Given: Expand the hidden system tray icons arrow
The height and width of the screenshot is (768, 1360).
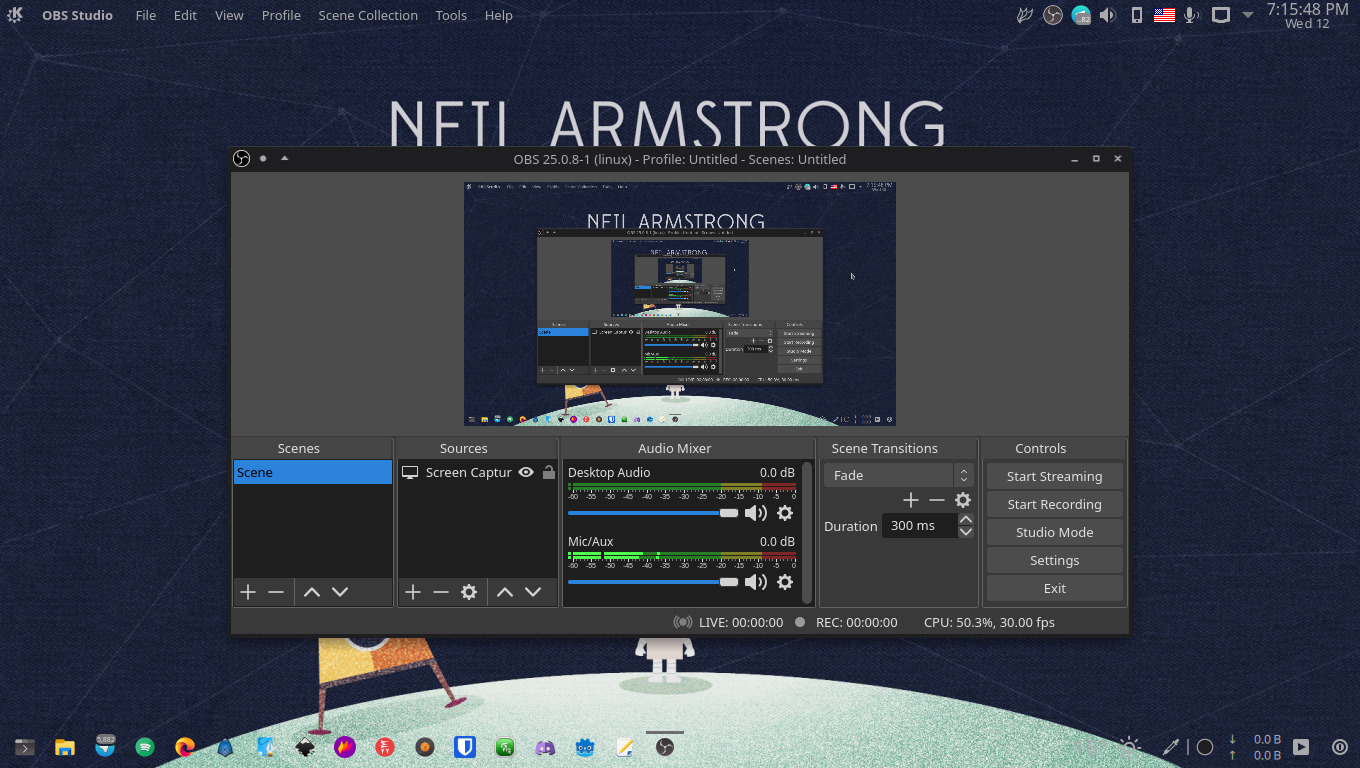Looking at the screenshot, I should click(1247, 15).
